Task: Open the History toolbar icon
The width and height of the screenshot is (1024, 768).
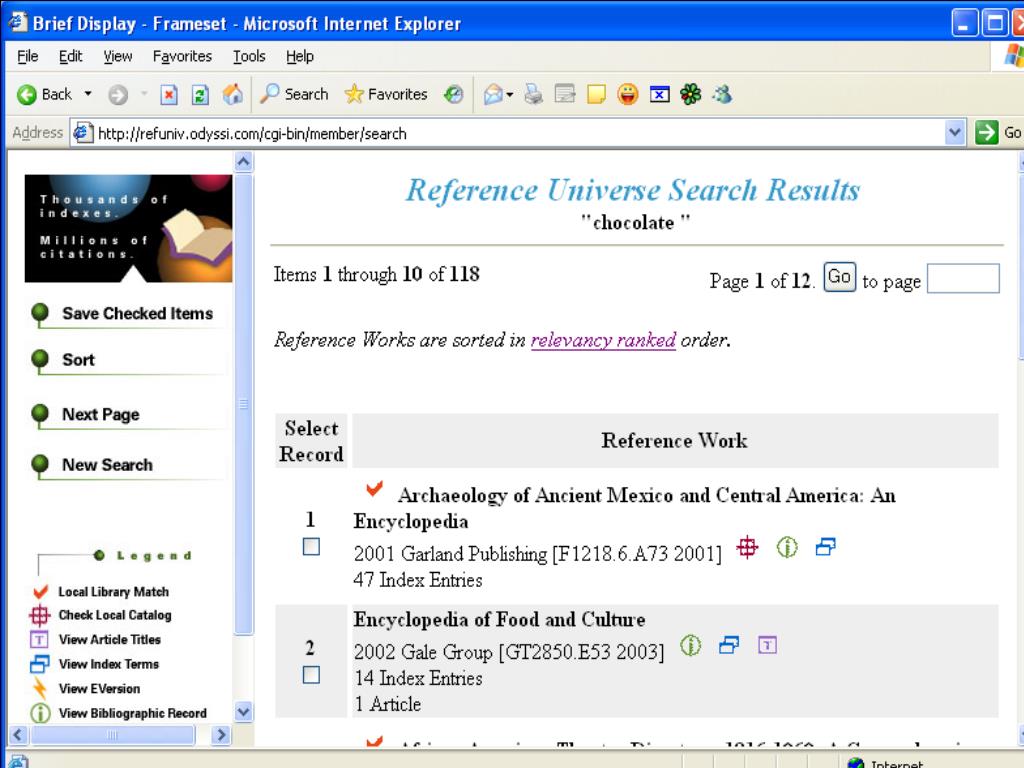Action: [453, 95]
